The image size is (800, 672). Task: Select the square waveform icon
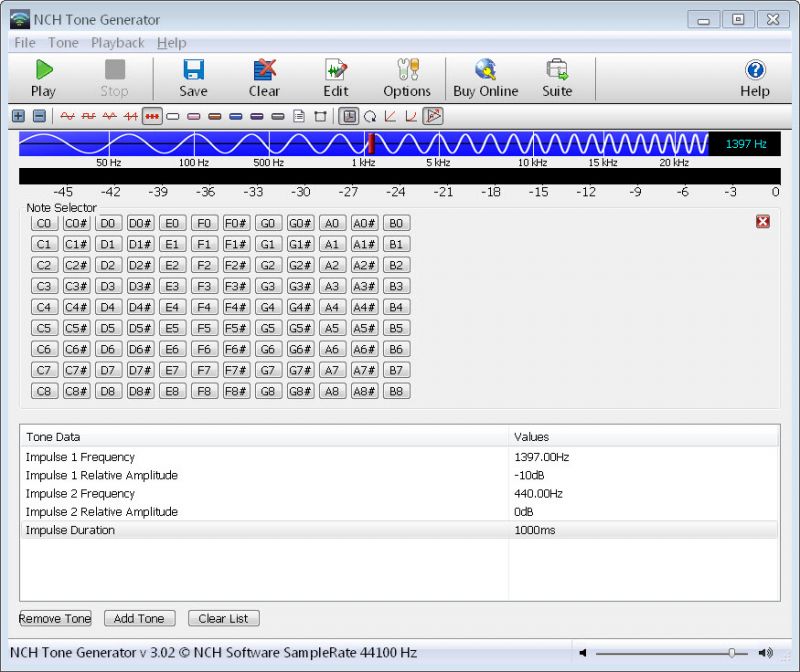click(88, 116)
